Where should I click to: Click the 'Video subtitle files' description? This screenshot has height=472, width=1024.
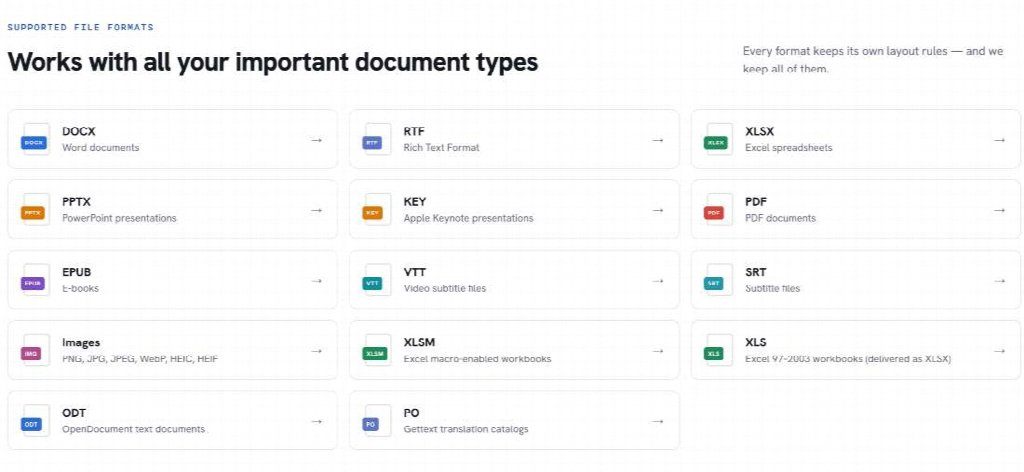tap(445, 289)
